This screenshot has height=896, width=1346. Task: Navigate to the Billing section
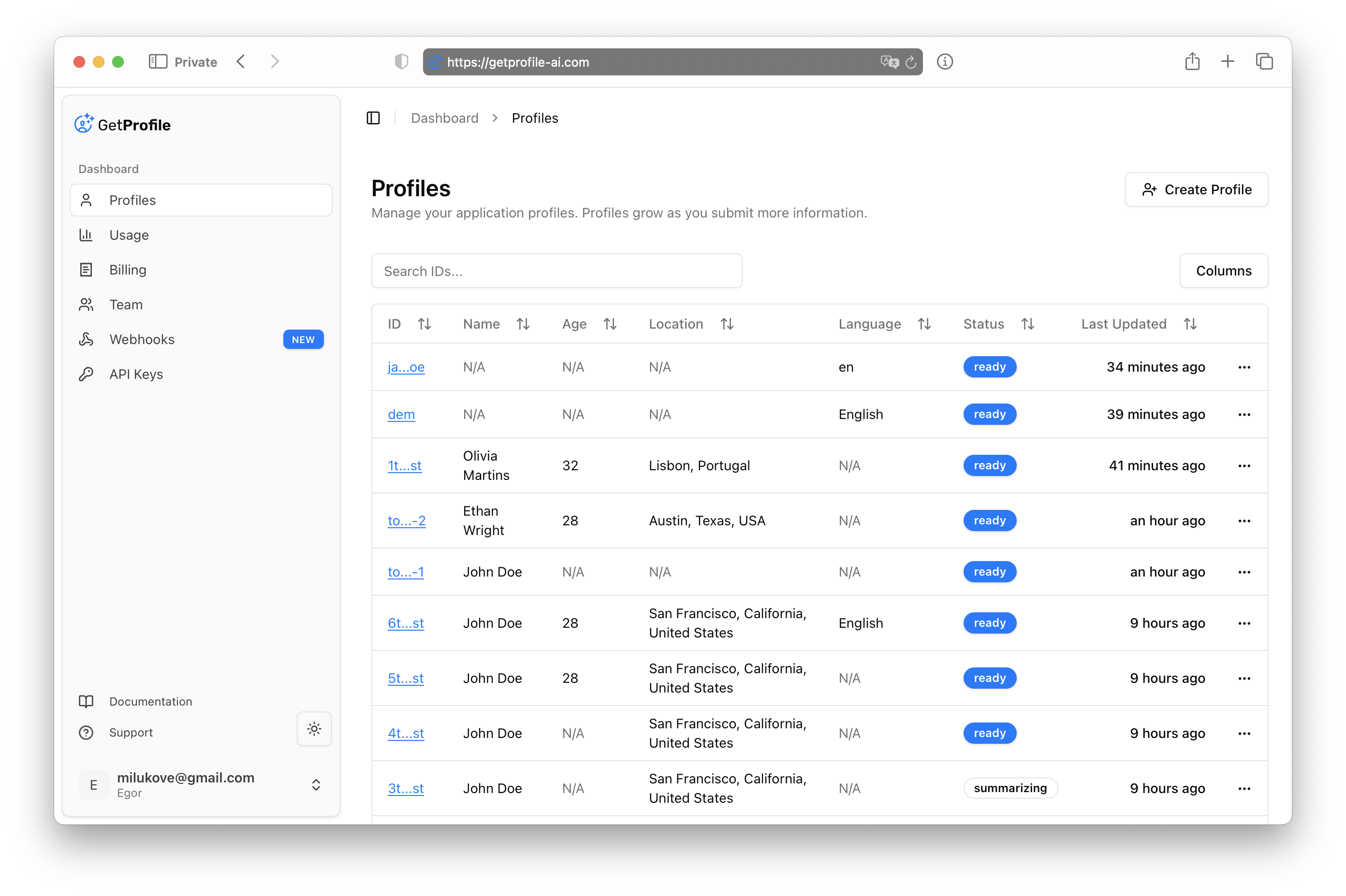tap(128, 270)
